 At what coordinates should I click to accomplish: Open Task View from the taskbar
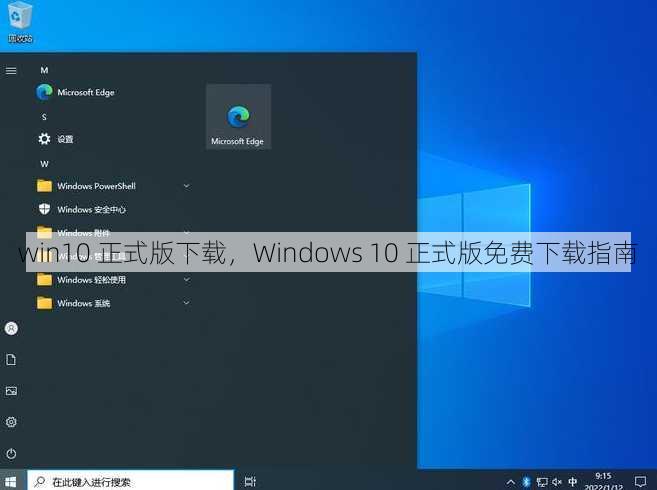(x=250, y=482)
